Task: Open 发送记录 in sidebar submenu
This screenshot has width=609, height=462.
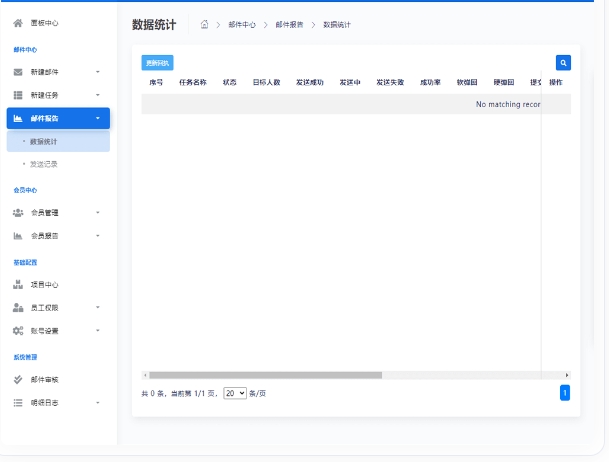Action: point(44,164)
